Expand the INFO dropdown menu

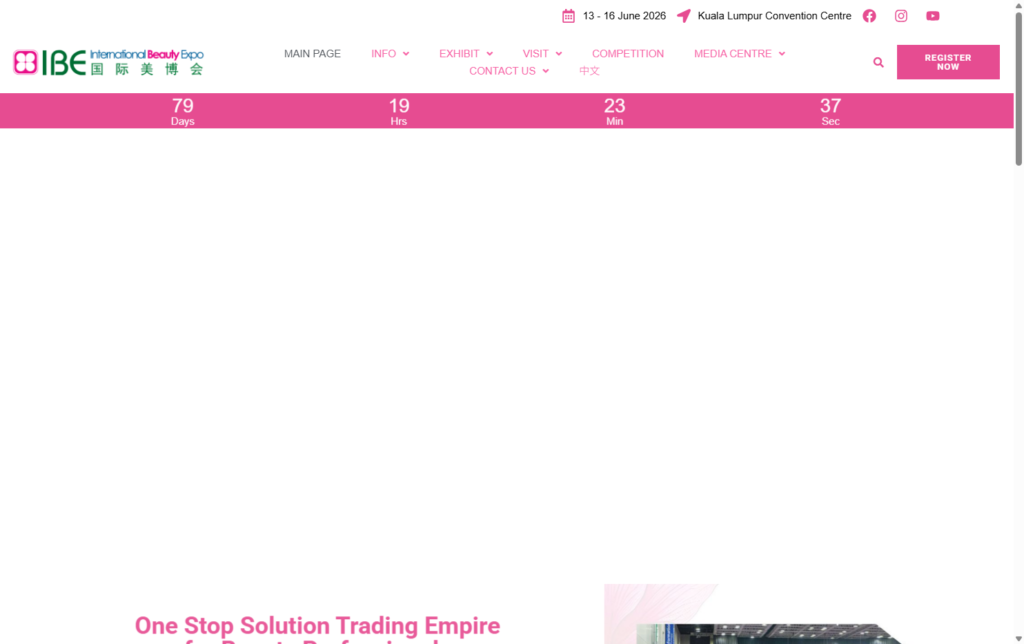pyautogui.click(x=390, y=54)
